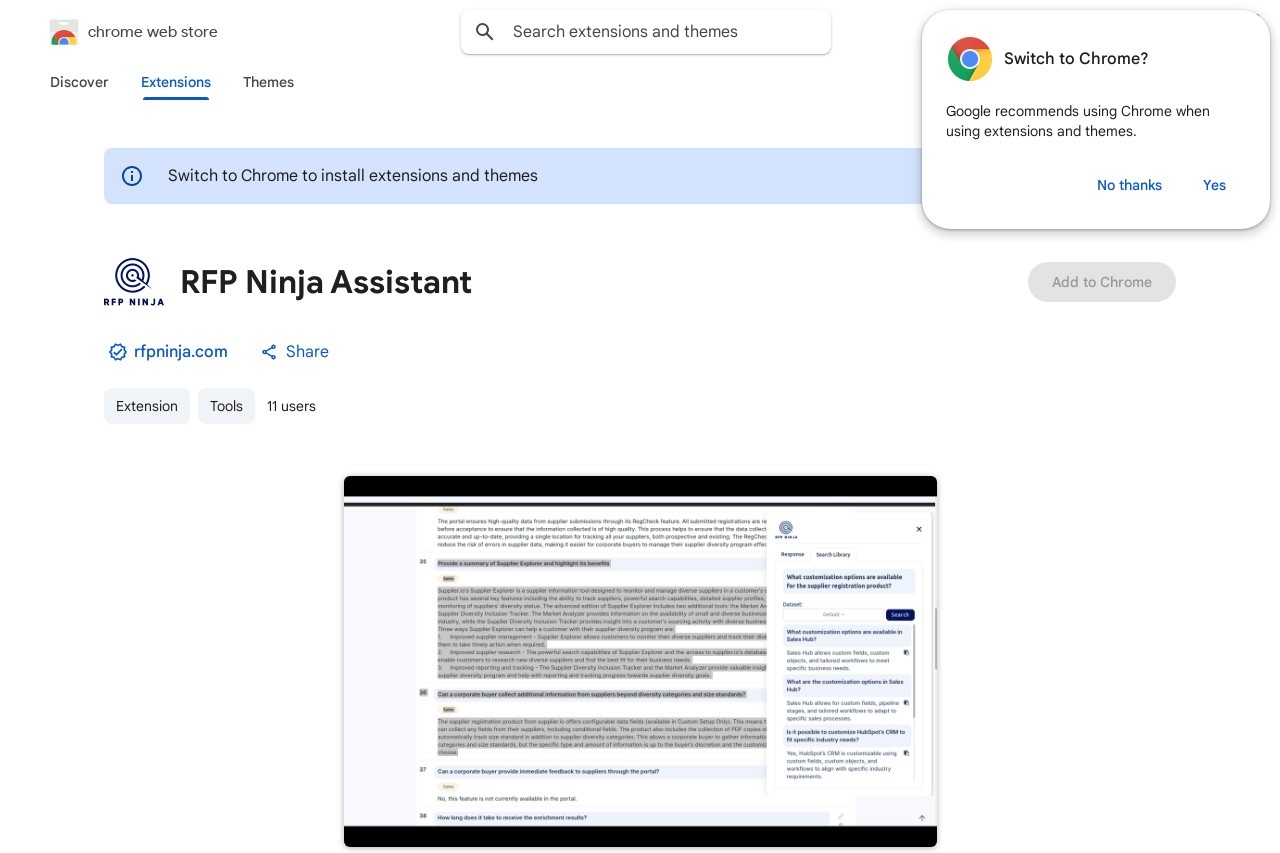Click the chrome web store title
The height and width of the screenshot is (853, 1280).
tap(153, 32)
